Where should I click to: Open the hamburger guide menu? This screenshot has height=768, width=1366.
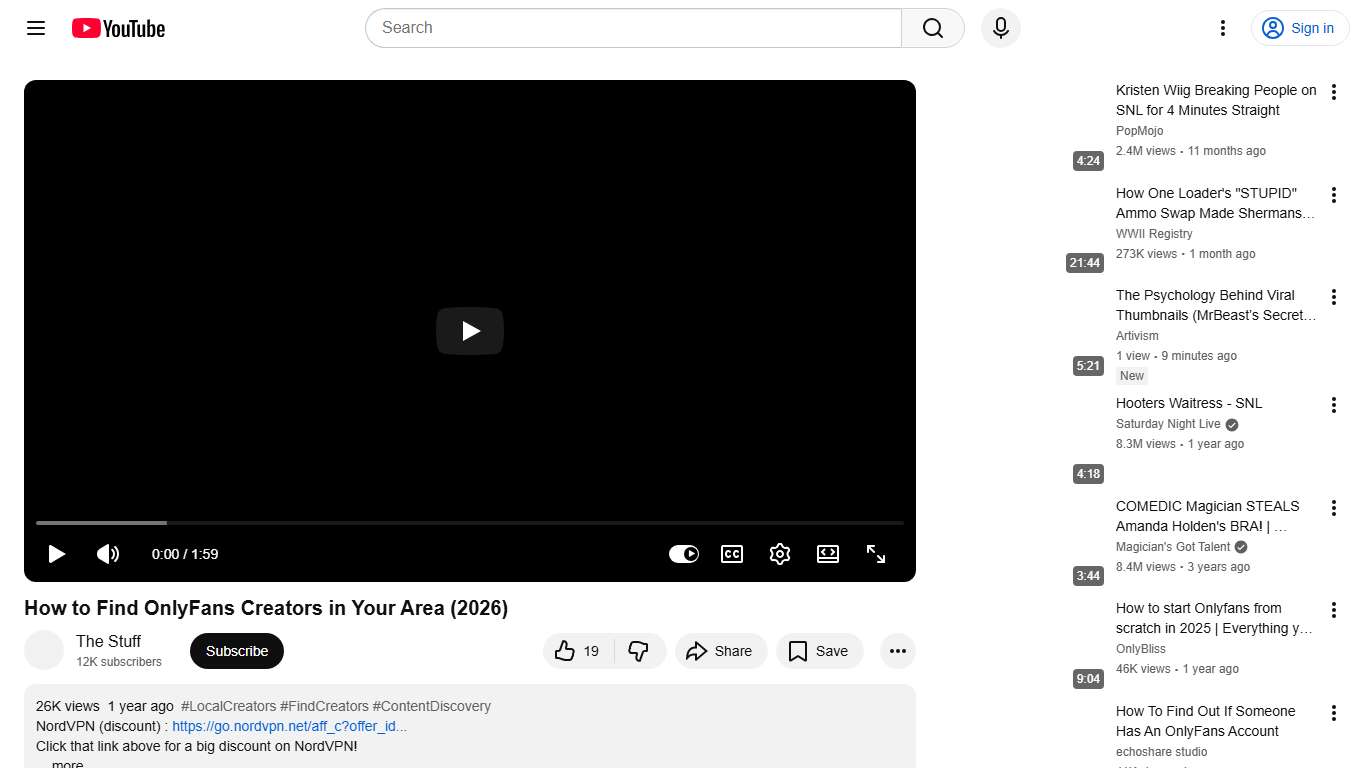coord(35,28)
